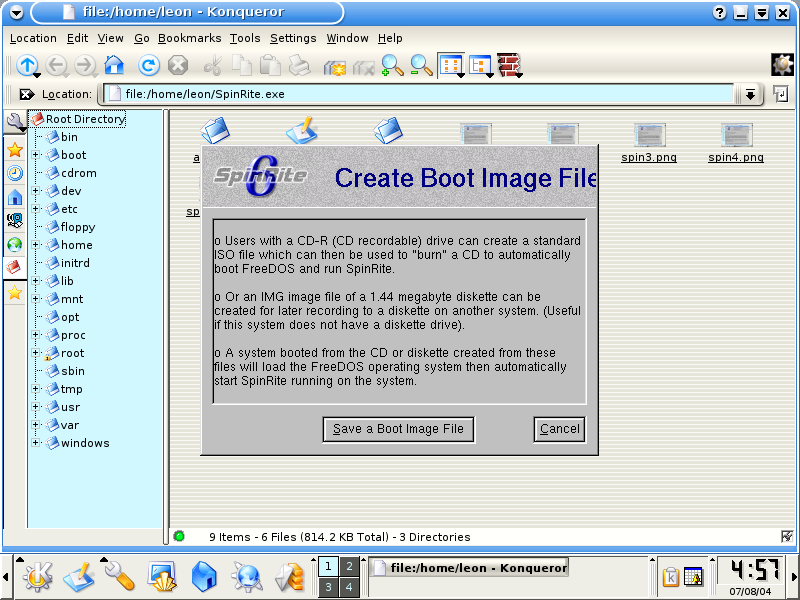Expand the boot folder in tree
This screenshot has width=800, height=600.
point(37,155)
